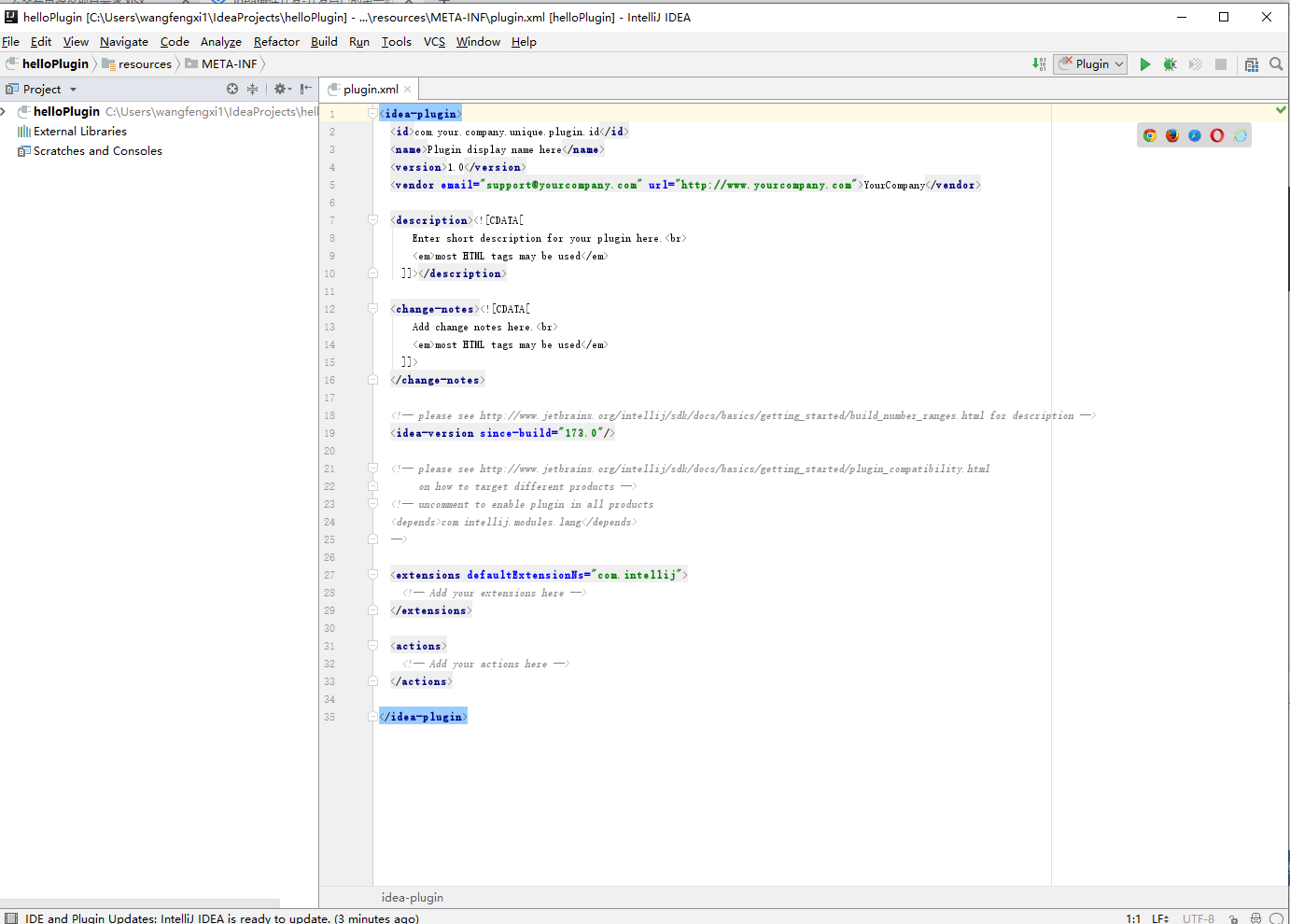
Task: Collapse the change-notes fold on line 12
Action: pos(372,309)
